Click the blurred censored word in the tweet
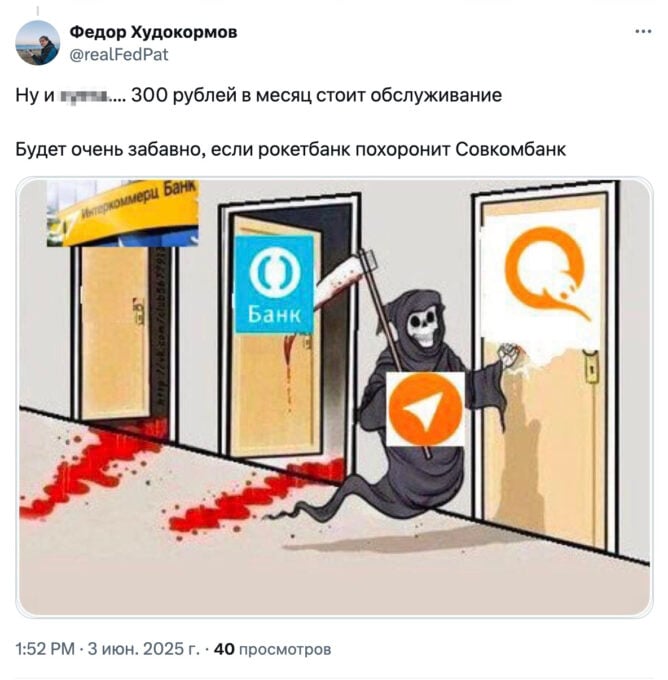 click(x=85, y=95)
